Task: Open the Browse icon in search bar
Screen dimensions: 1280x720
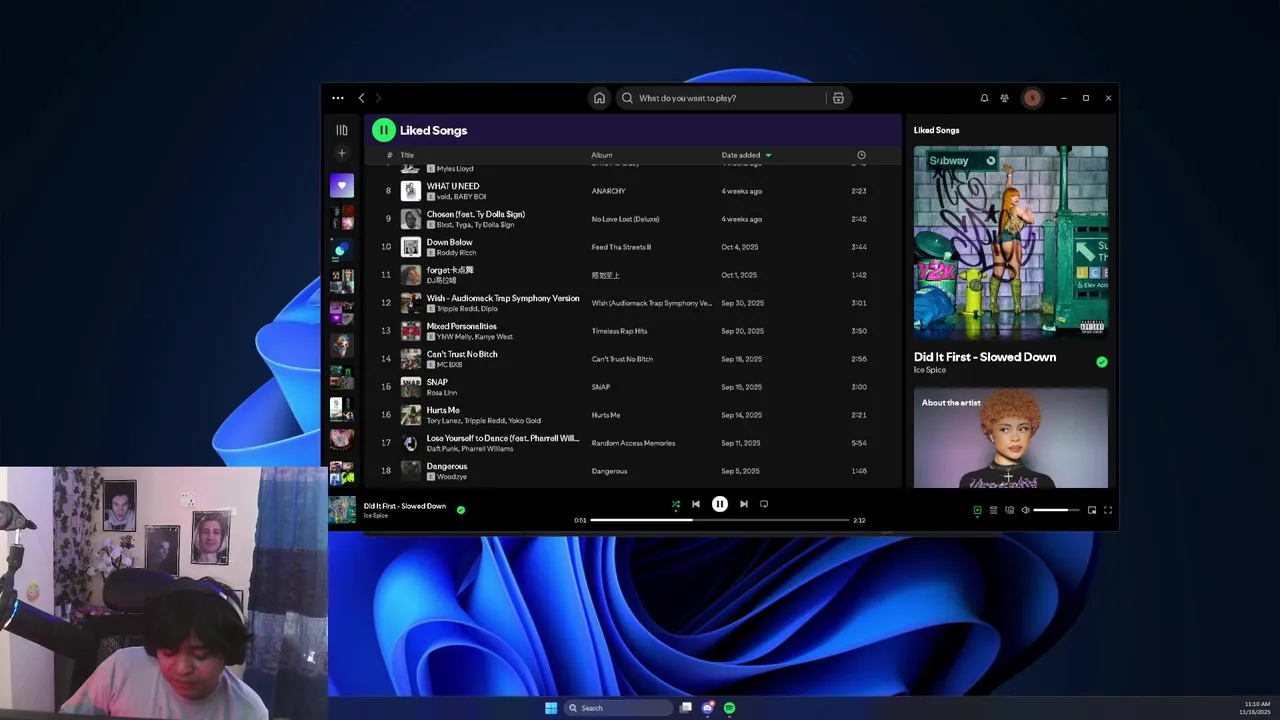Action: (x=838, y=98)
